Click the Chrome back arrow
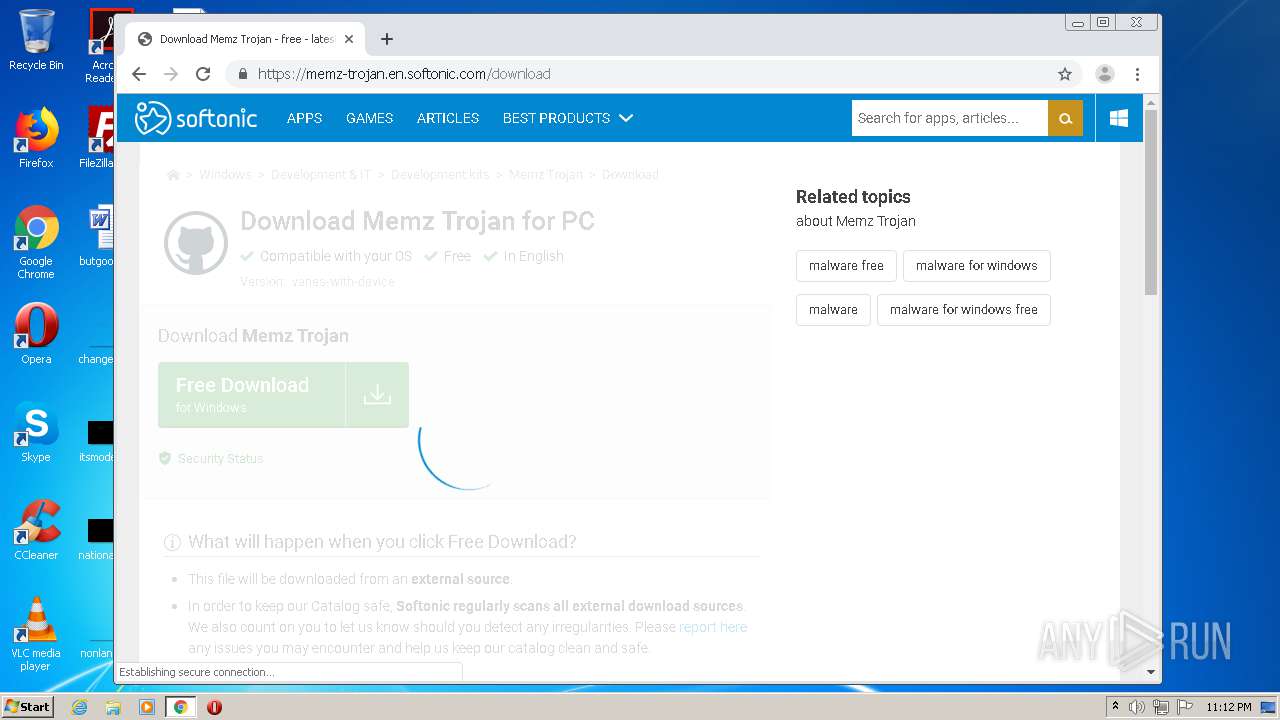The height and width of the screenshot is (720, 1280). [x=139, y=74]
